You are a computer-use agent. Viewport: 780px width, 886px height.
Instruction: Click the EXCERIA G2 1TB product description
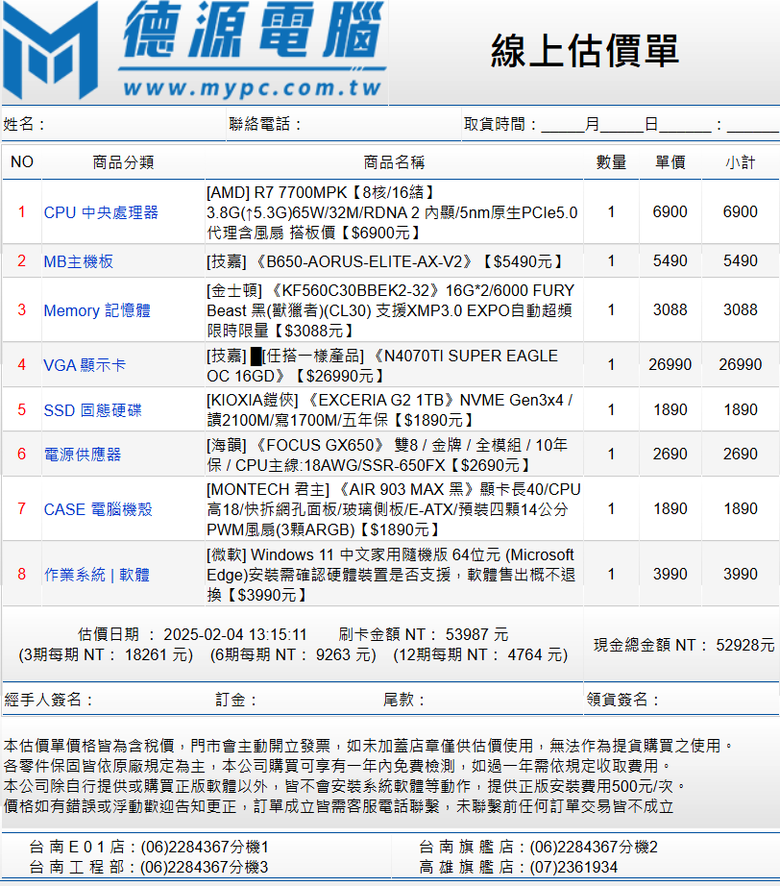(389, 410)
